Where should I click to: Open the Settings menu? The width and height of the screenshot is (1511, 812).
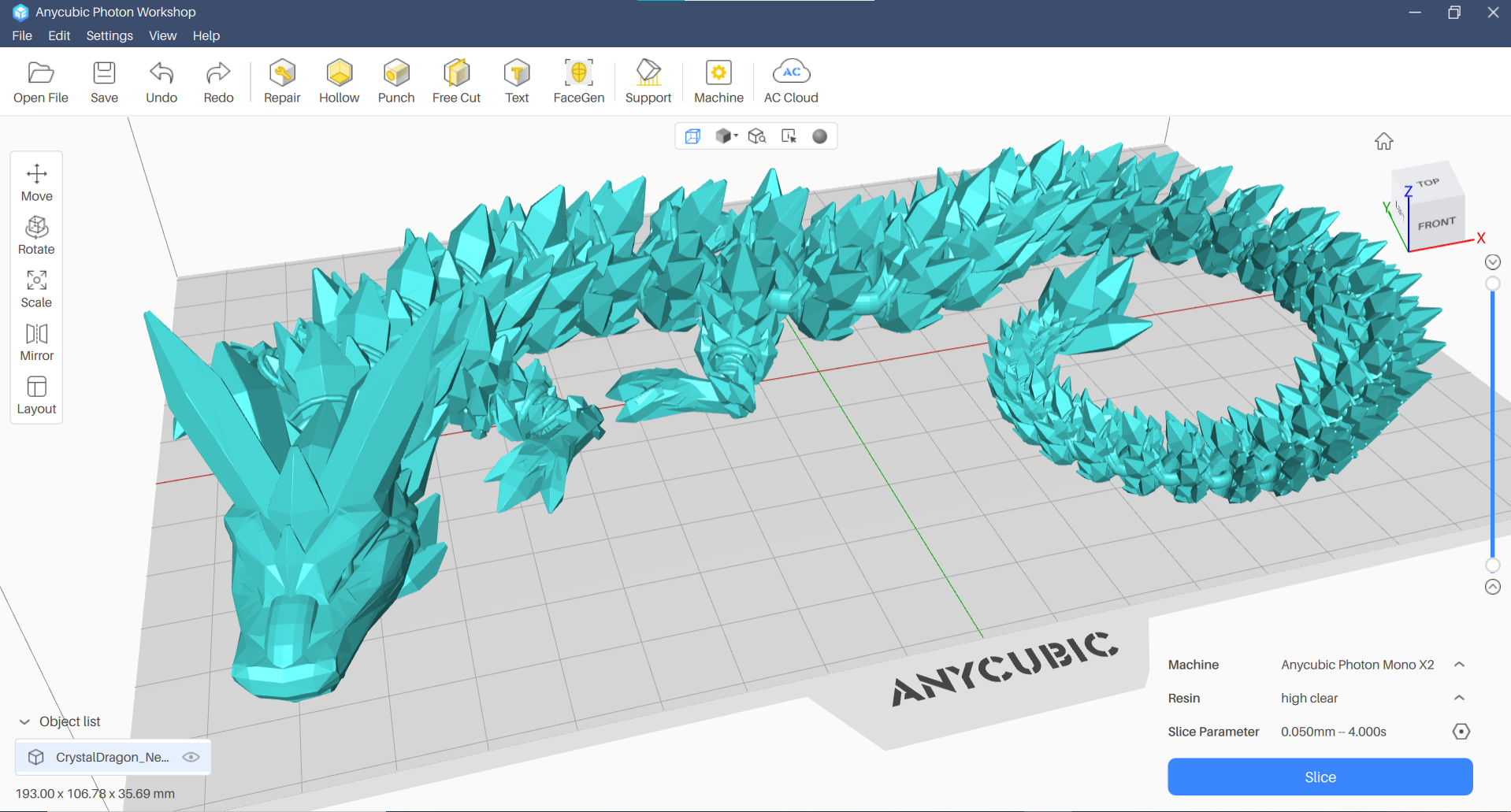110,35
